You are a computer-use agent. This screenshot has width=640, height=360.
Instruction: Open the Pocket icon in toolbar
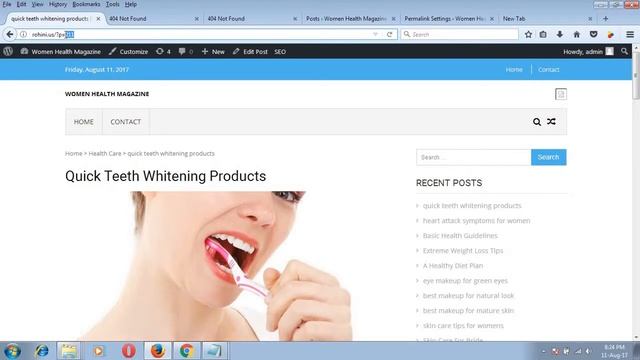[593, 34]
